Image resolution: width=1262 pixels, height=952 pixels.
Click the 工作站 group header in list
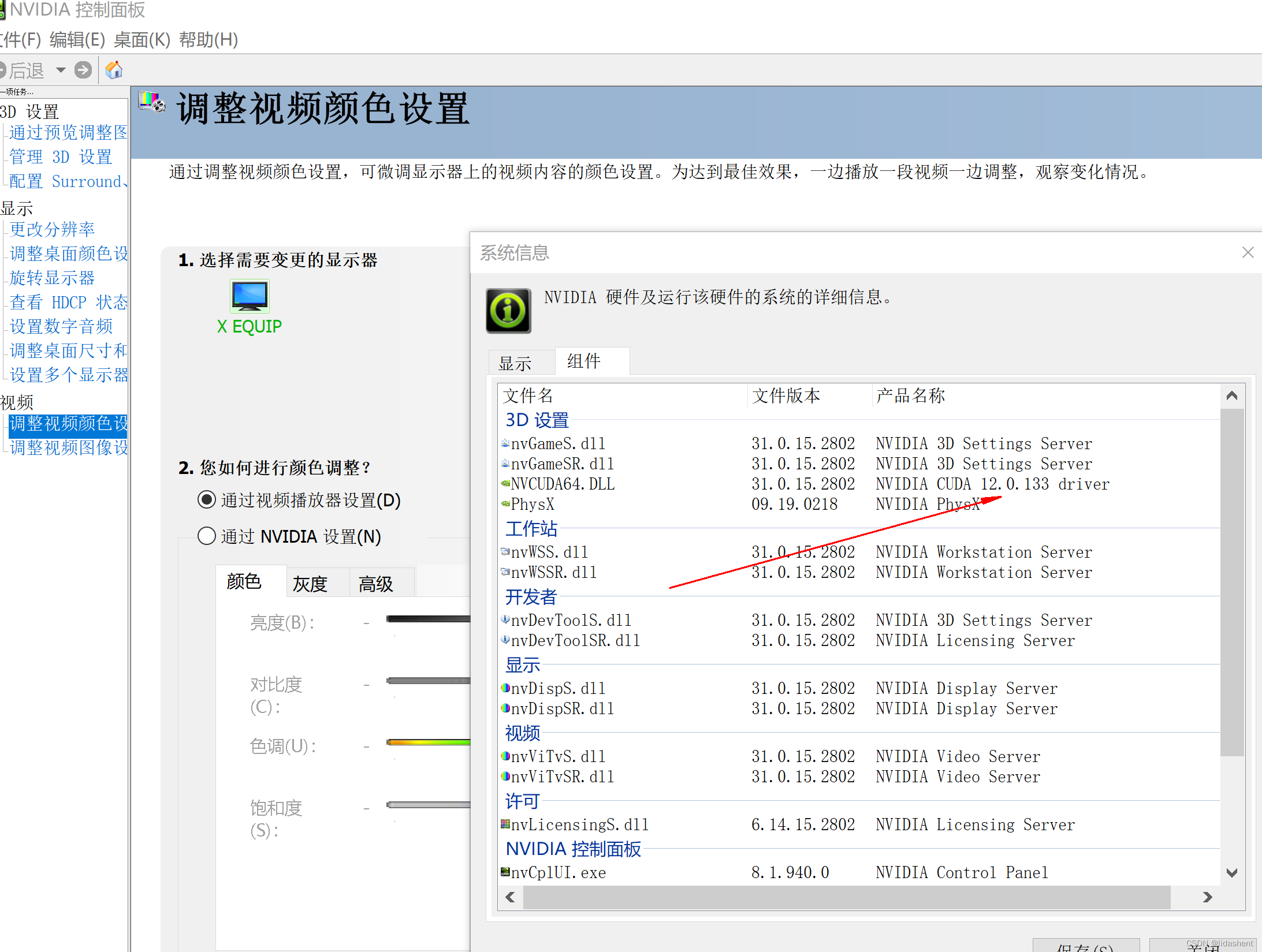point(531,528)
